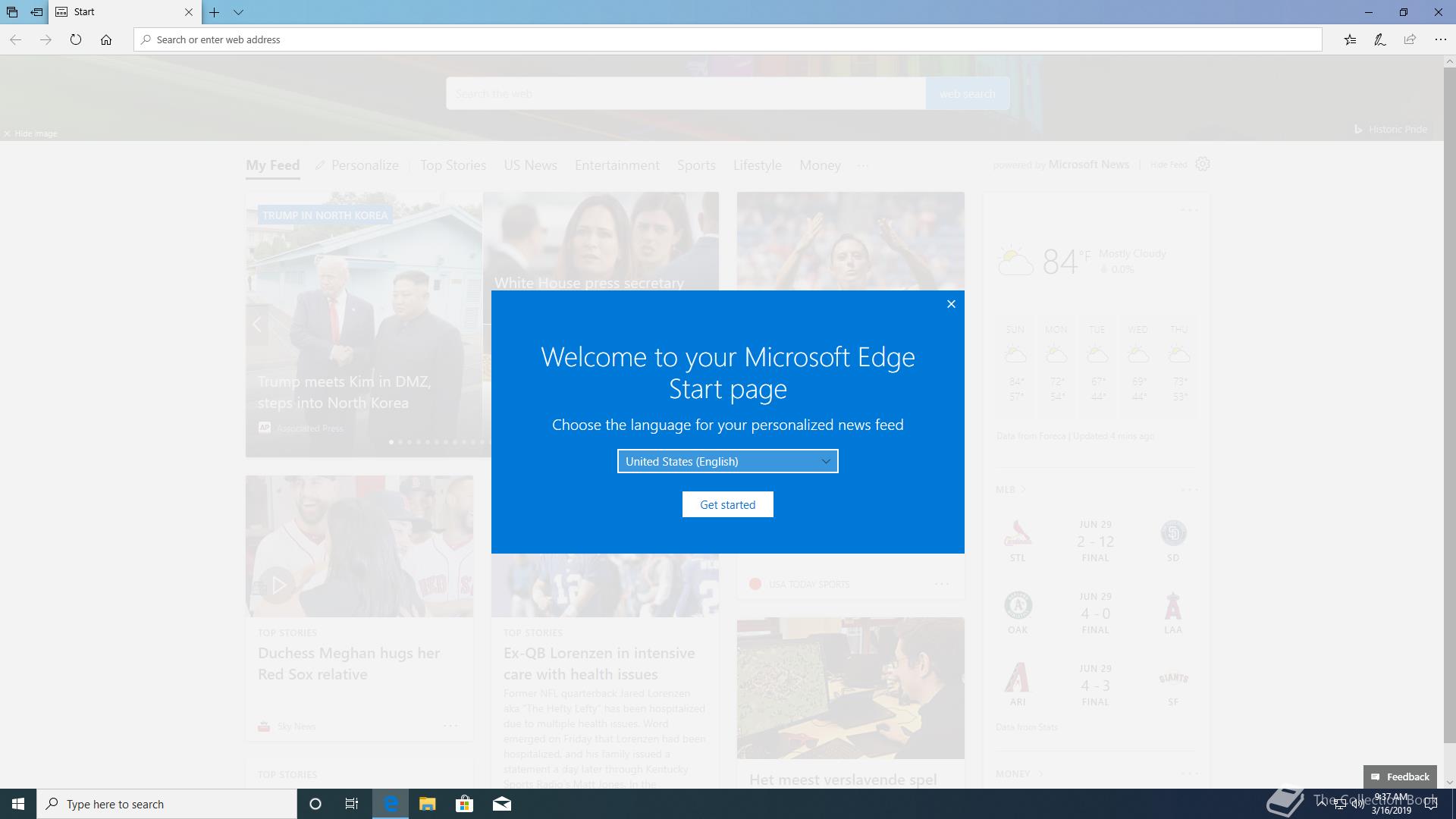
Task: Open Windows Start menu
Action: (x=18, y=804)
